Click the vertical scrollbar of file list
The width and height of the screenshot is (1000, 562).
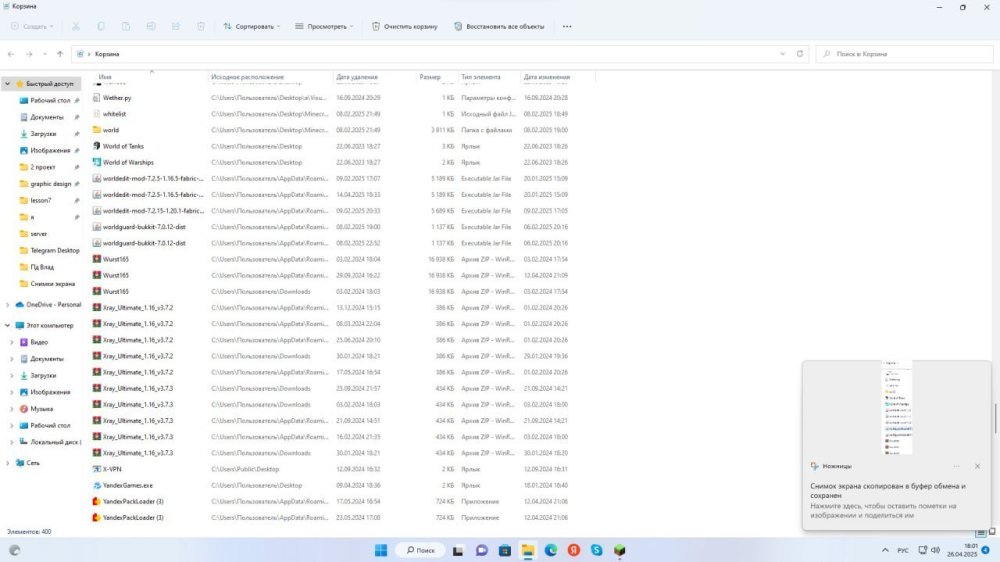pos(995,418)
